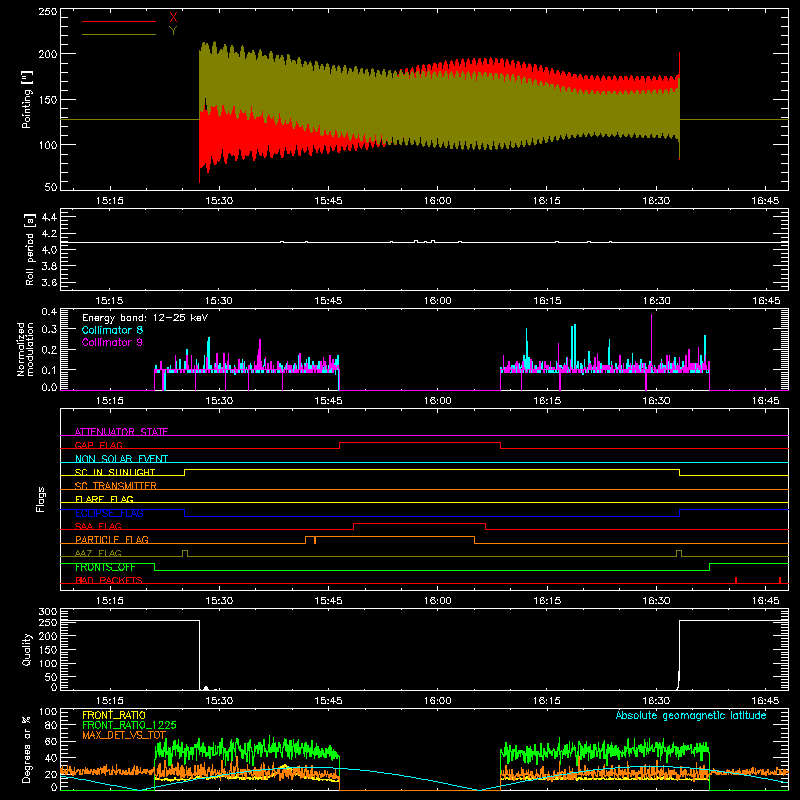Select the olive Y legend line sample

[x=119, y=34]
